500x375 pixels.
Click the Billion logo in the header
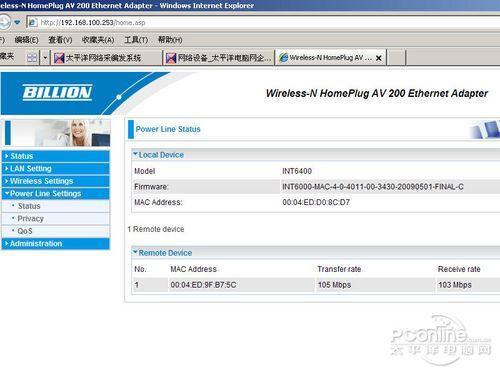coord(57,92)
